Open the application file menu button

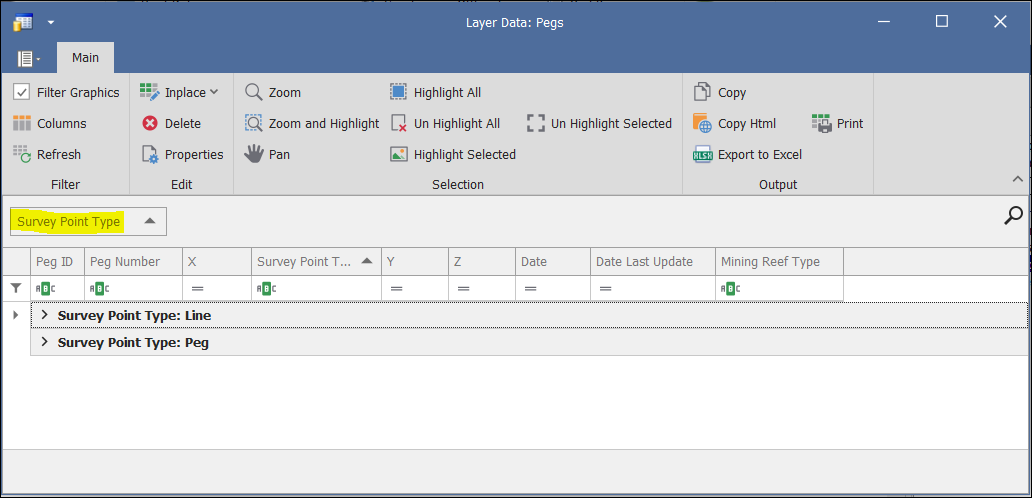pyautogui.click(x=28, y=59)
